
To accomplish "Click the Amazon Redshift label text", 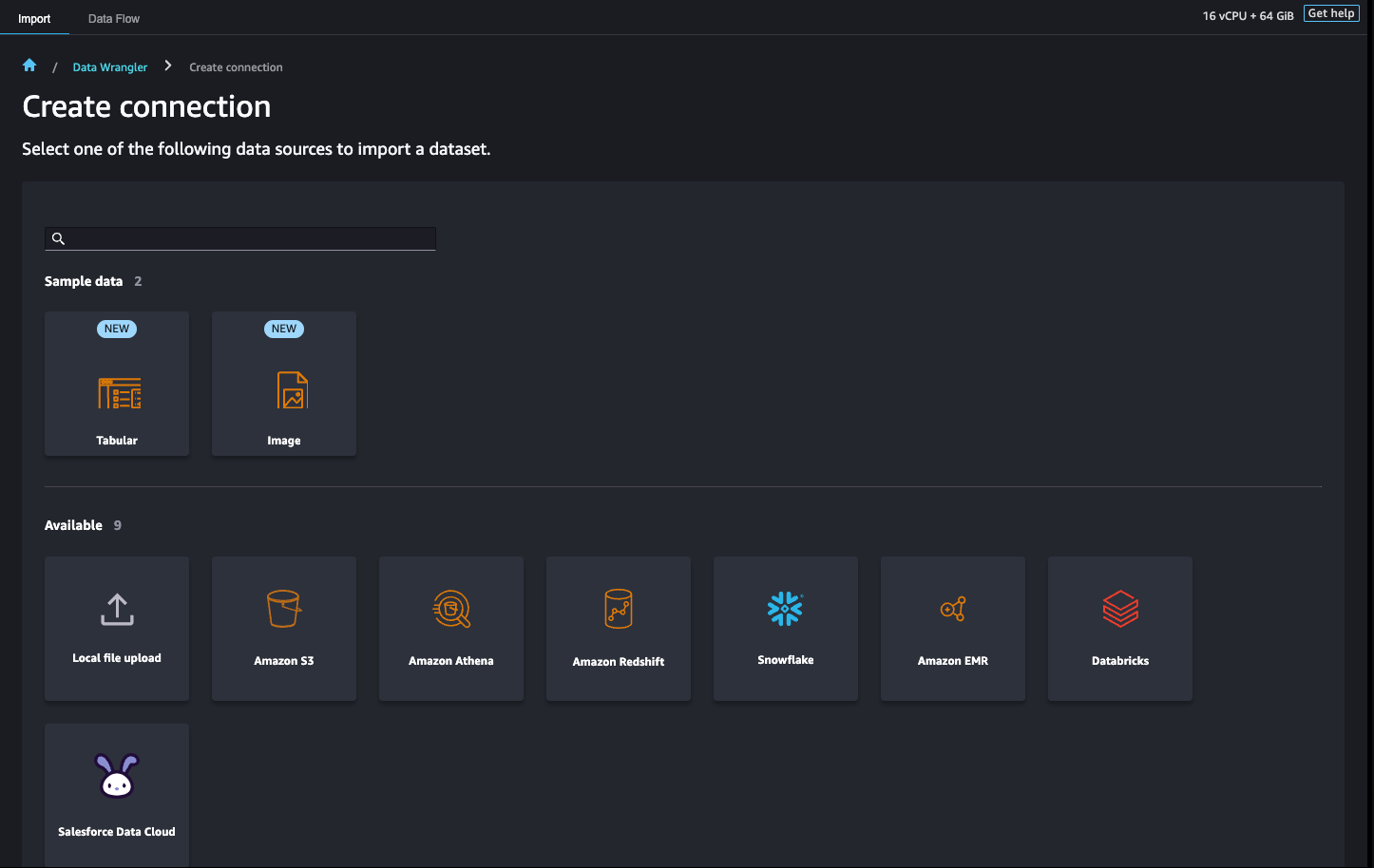I will pyautogui.click(x=619, y=662).
